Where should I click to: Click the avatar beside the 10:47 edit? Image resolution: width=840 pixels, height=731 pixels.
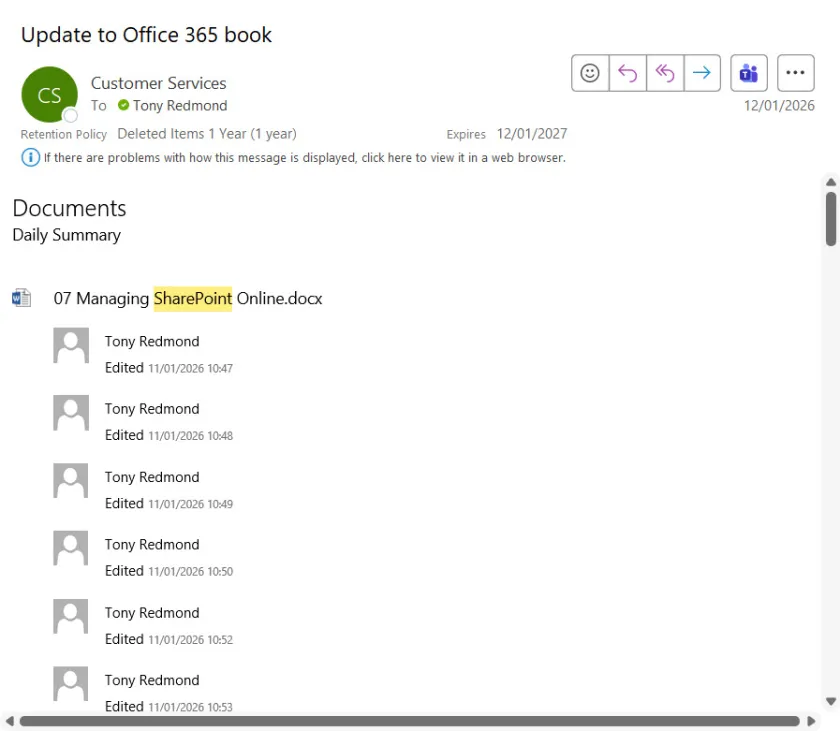click(71, 346)
